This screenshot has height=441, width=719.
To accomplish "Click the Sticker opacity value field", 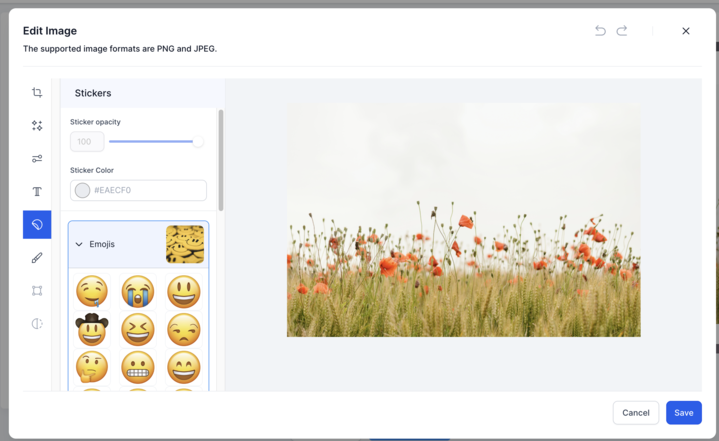I will click(x=87, y=142).
